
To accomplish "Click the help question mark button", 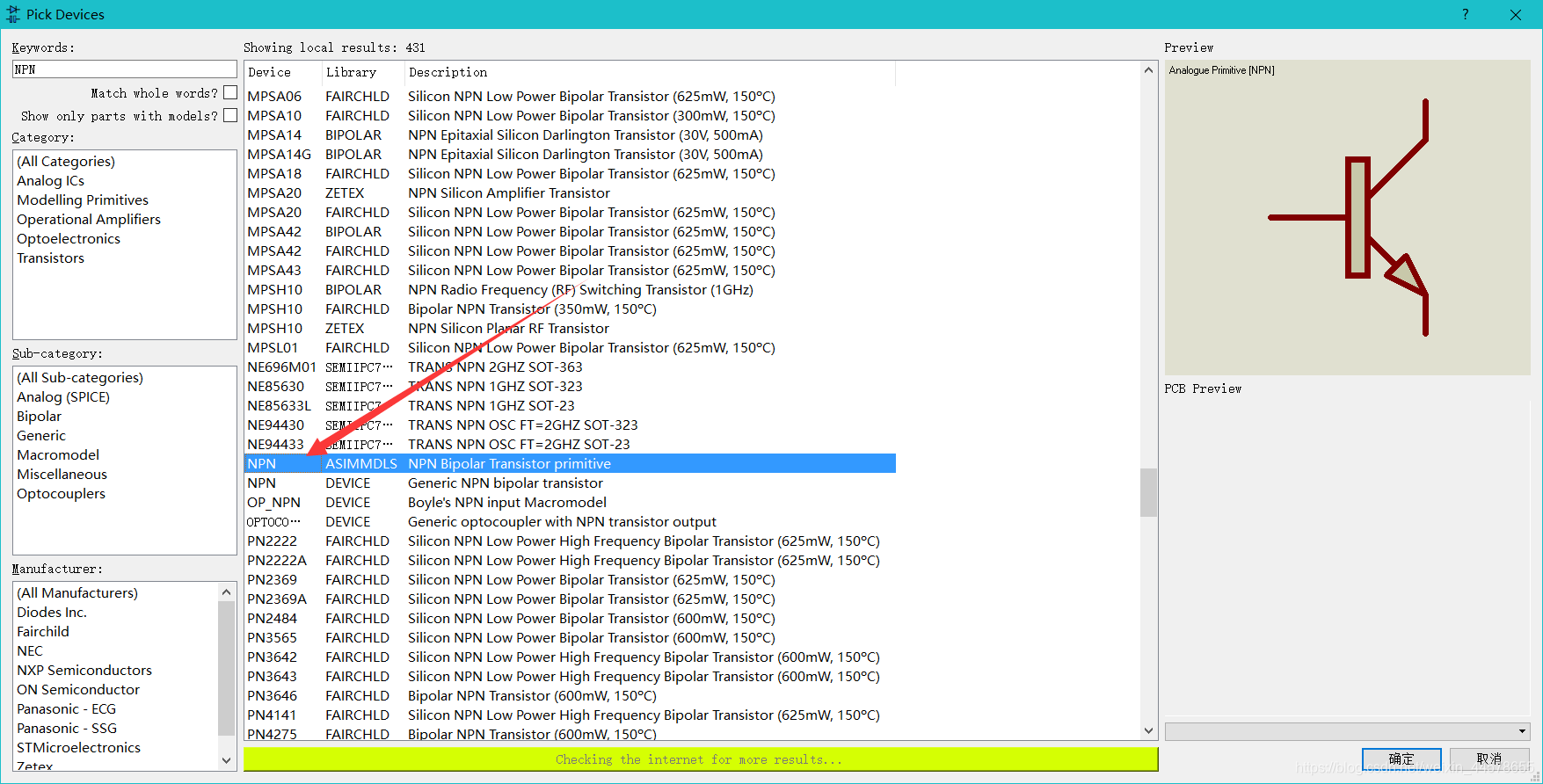I will (x=1465, y=14).
